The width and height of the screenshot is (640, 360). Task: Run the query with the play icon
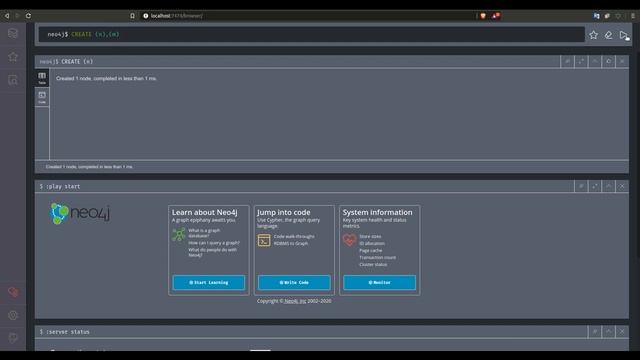click(624, 35)
